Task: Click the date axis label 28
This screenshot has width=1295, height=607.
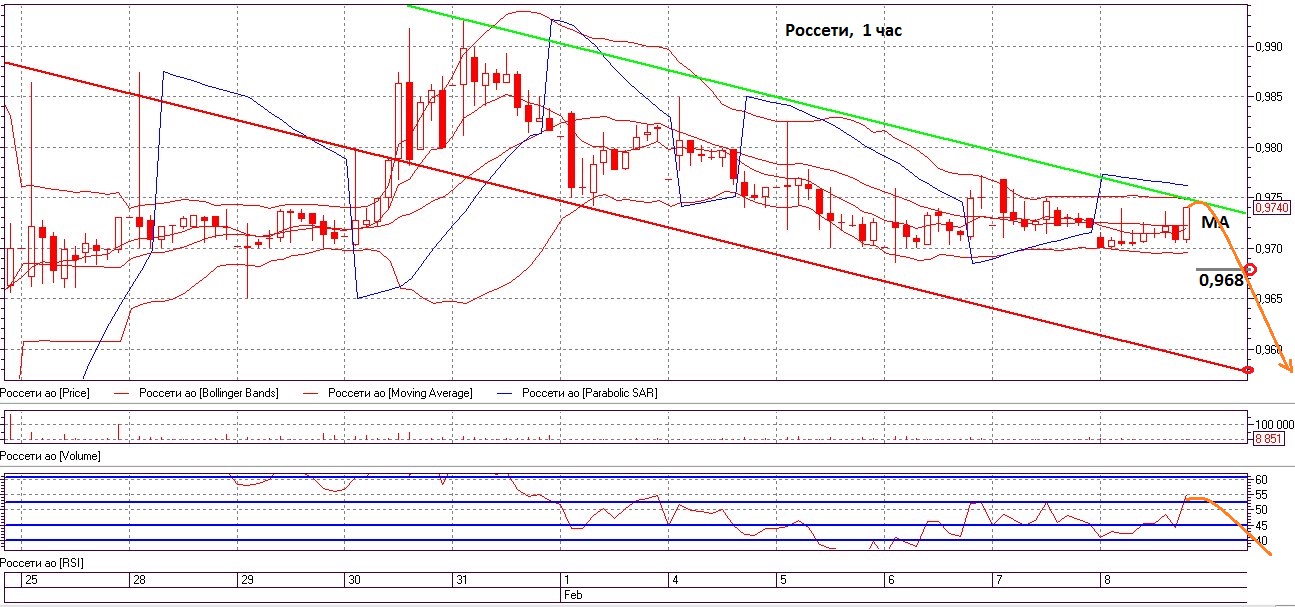Action: [x=139, y=580]
